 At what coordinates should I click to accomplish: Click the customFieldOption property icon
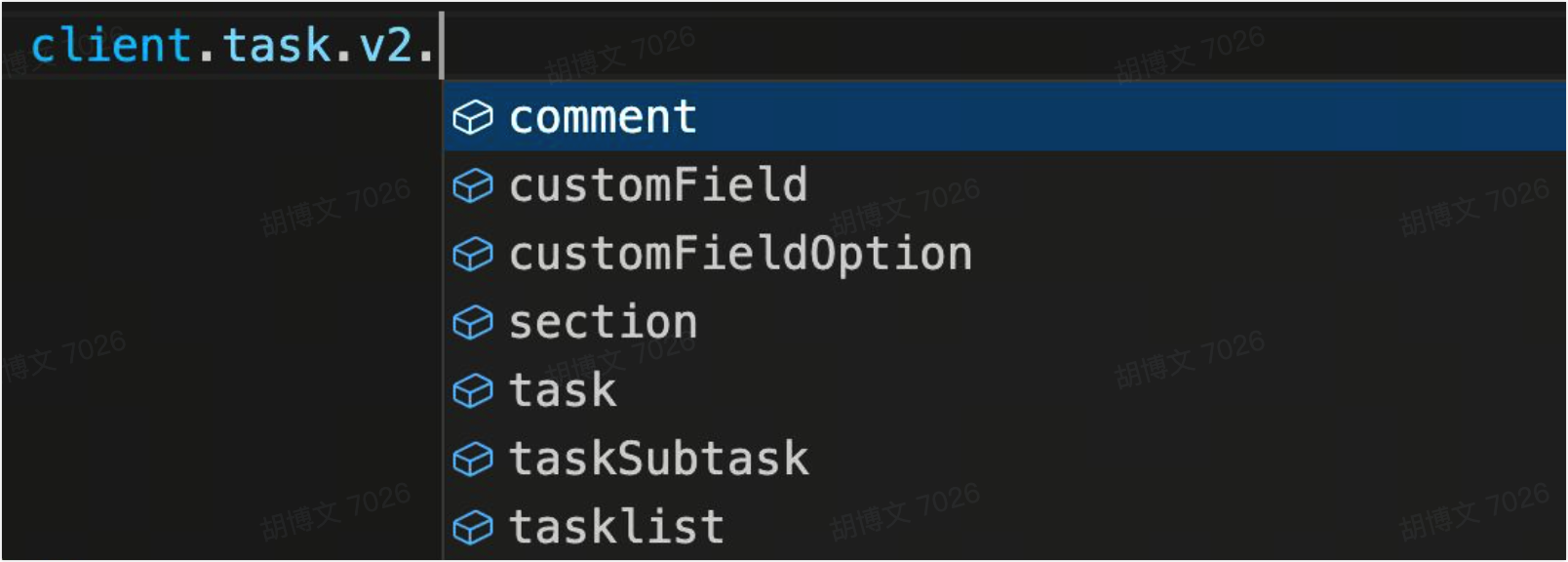(x=473, y=255)
